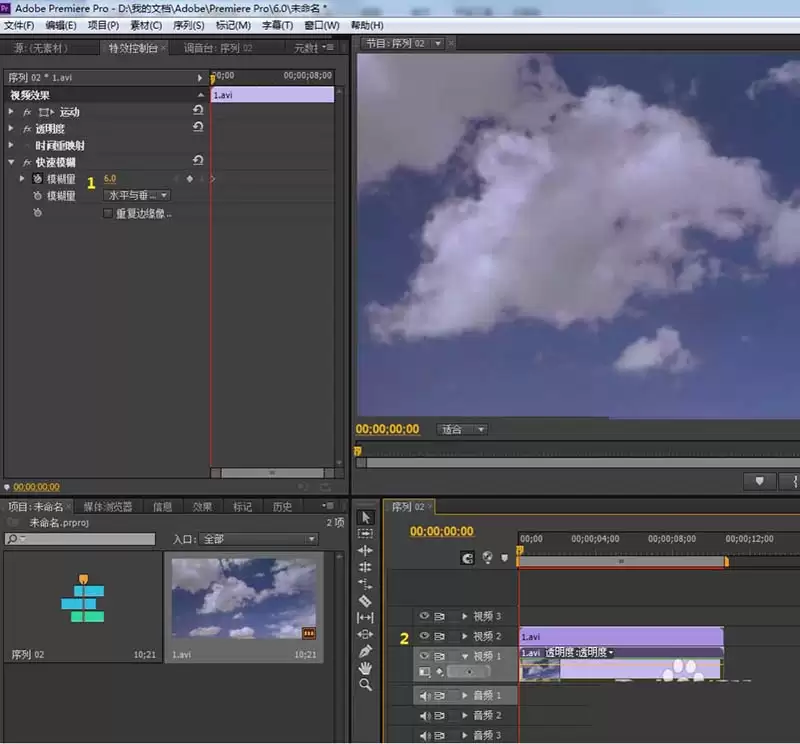Expand 视频 3 track

click(x=464, y=616)
